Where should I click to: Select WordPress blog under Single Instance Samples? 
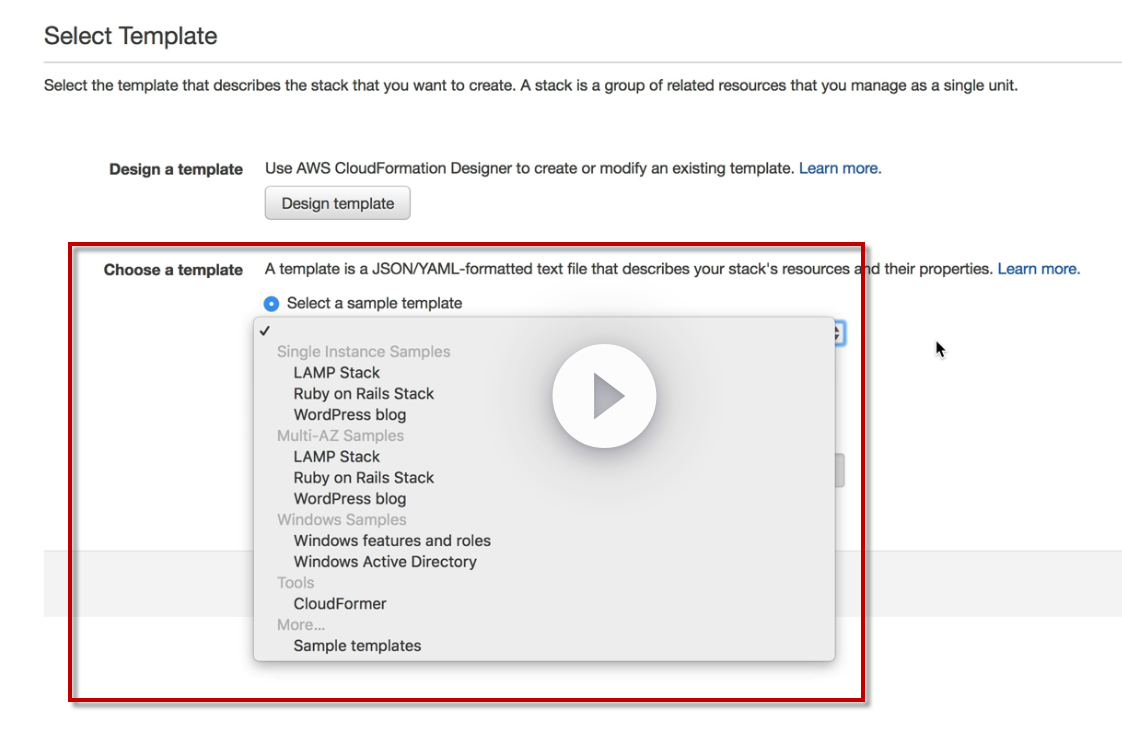coord(349,414)
